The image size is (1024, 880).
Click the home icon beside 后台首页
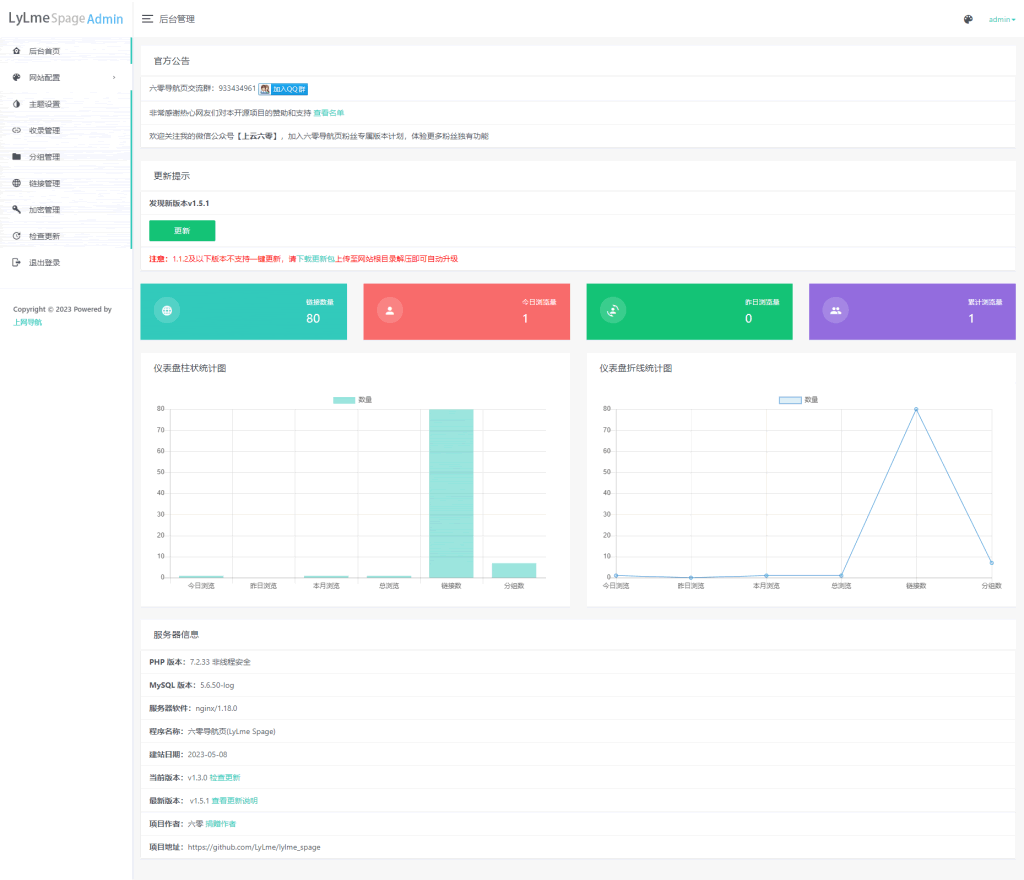[16, 50]
